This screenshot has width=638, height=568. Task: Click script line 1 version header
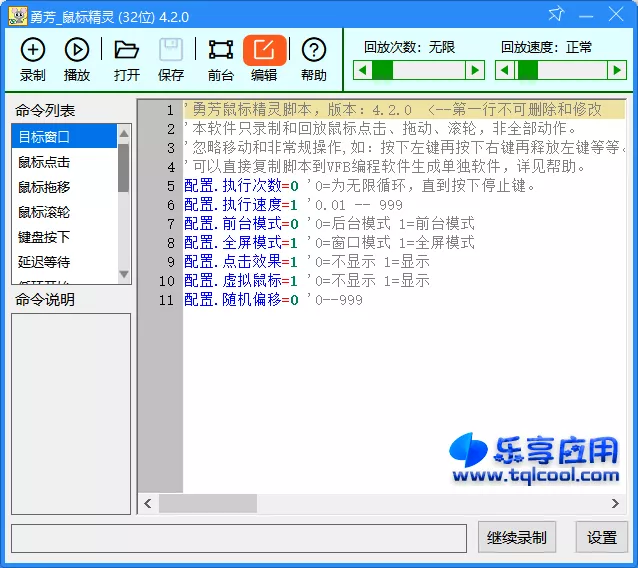[404, 109]
